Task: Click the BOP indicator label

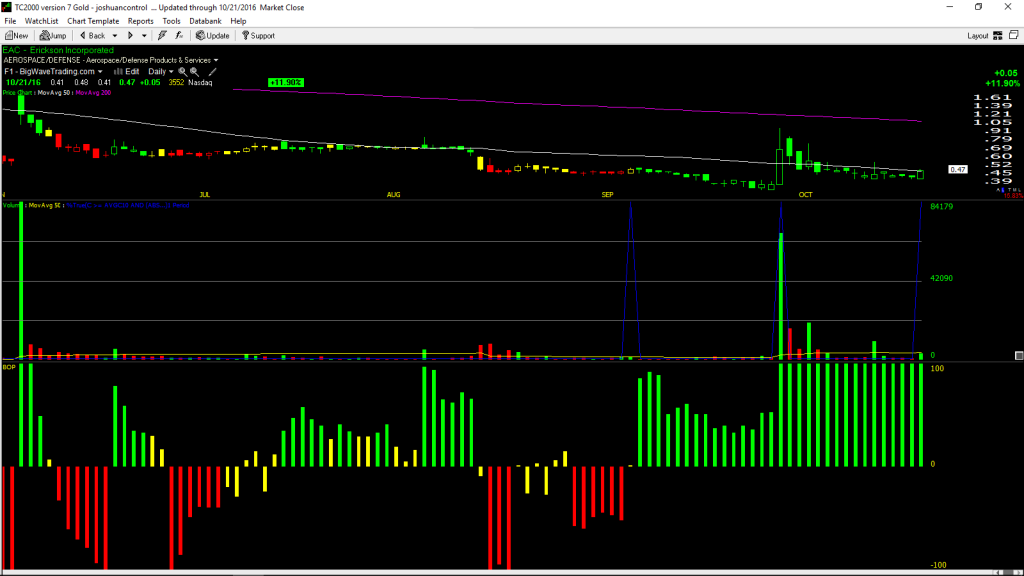Action: tap(9, 367)
